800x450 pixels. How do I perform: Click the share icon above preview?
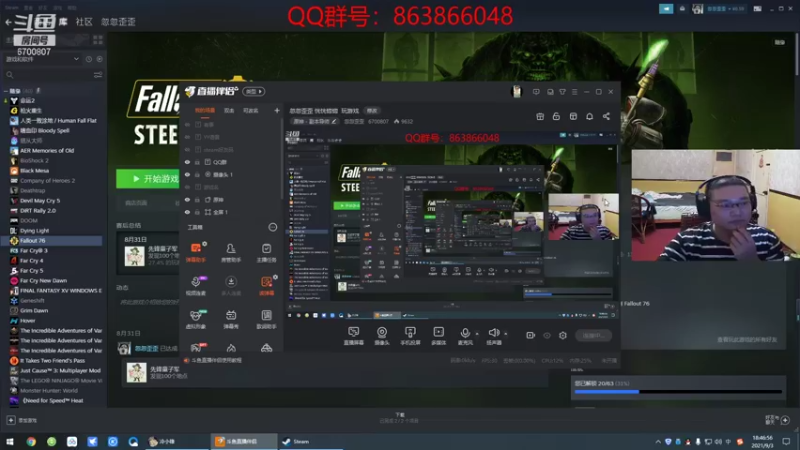(x=606, y=116)
